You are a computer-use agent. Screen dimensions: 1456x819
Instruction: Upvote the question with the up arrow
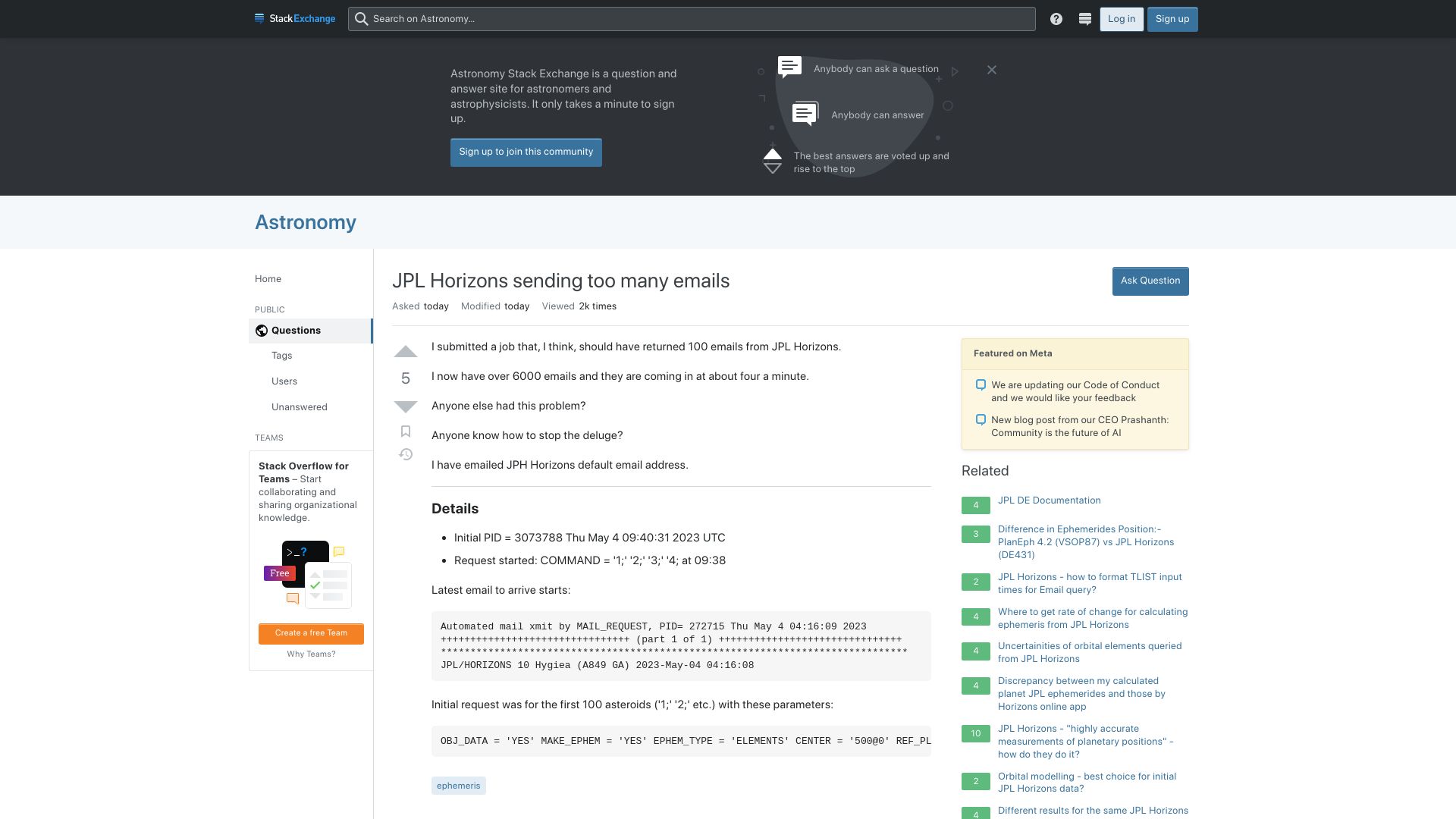(406, 351)
